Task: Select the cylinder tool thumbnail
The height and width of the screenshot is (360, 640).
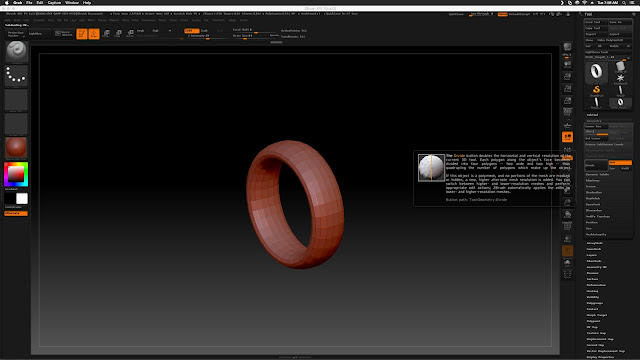Action: pos(620,66)
